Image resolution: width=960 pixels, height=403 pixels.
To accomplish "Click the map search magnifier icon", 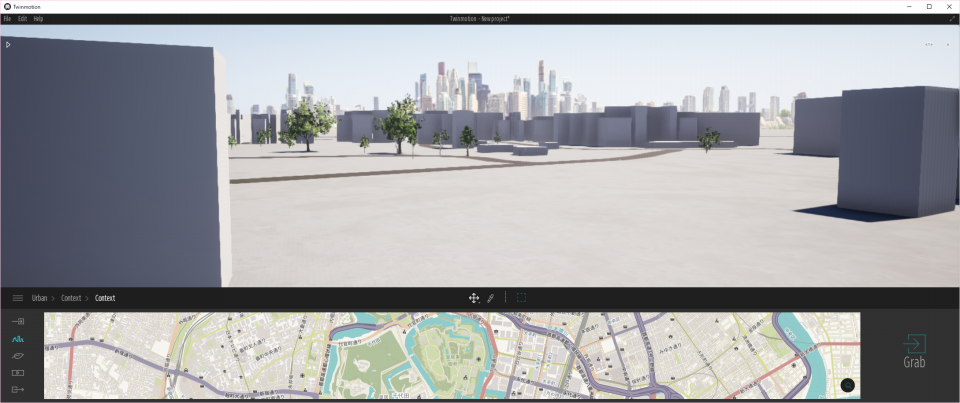I will (x=847, y=385).
